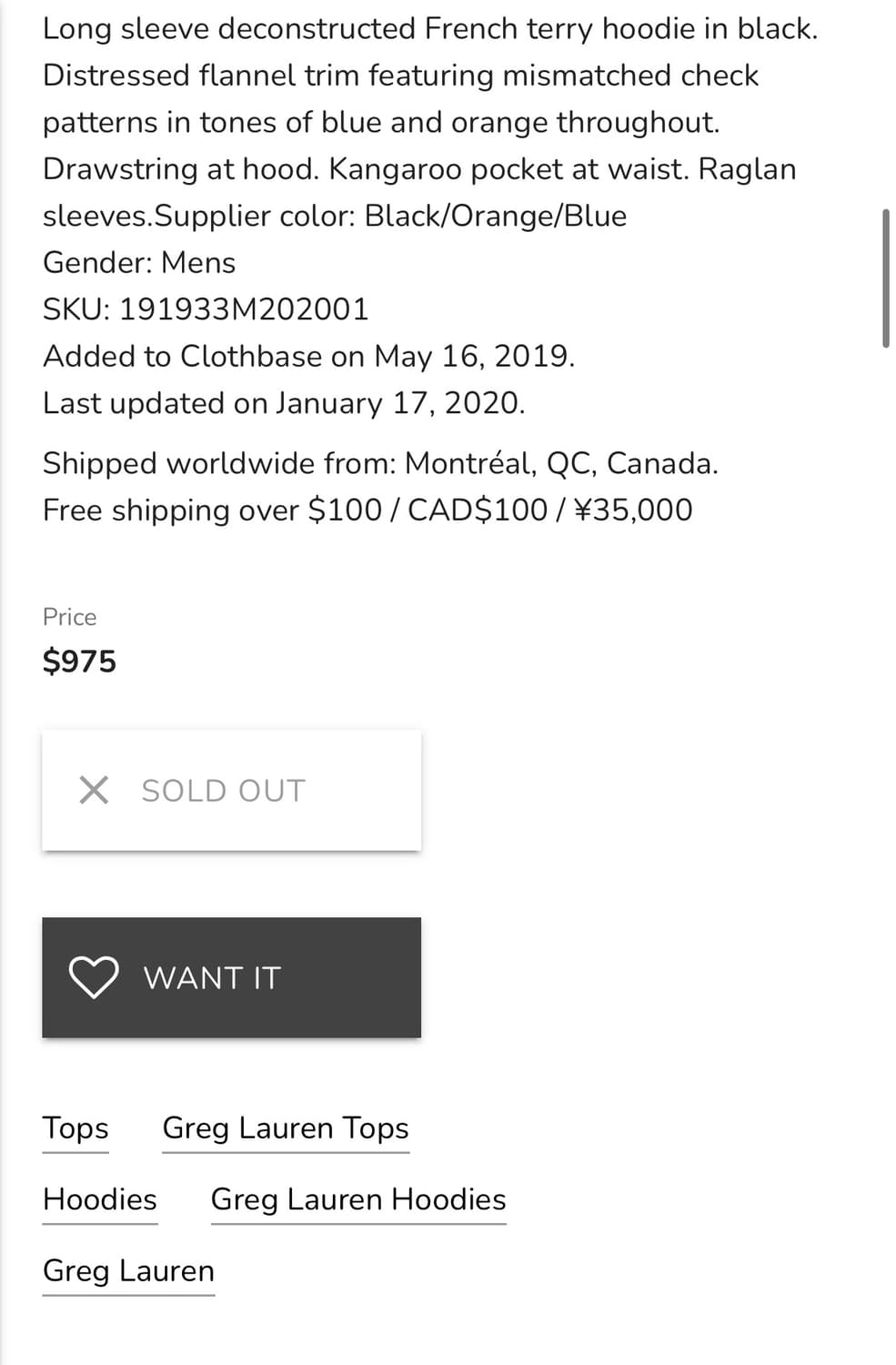Click the Last updated January 17 line
This screenshot has width=896, height=1365.
(x=284, y=403)
